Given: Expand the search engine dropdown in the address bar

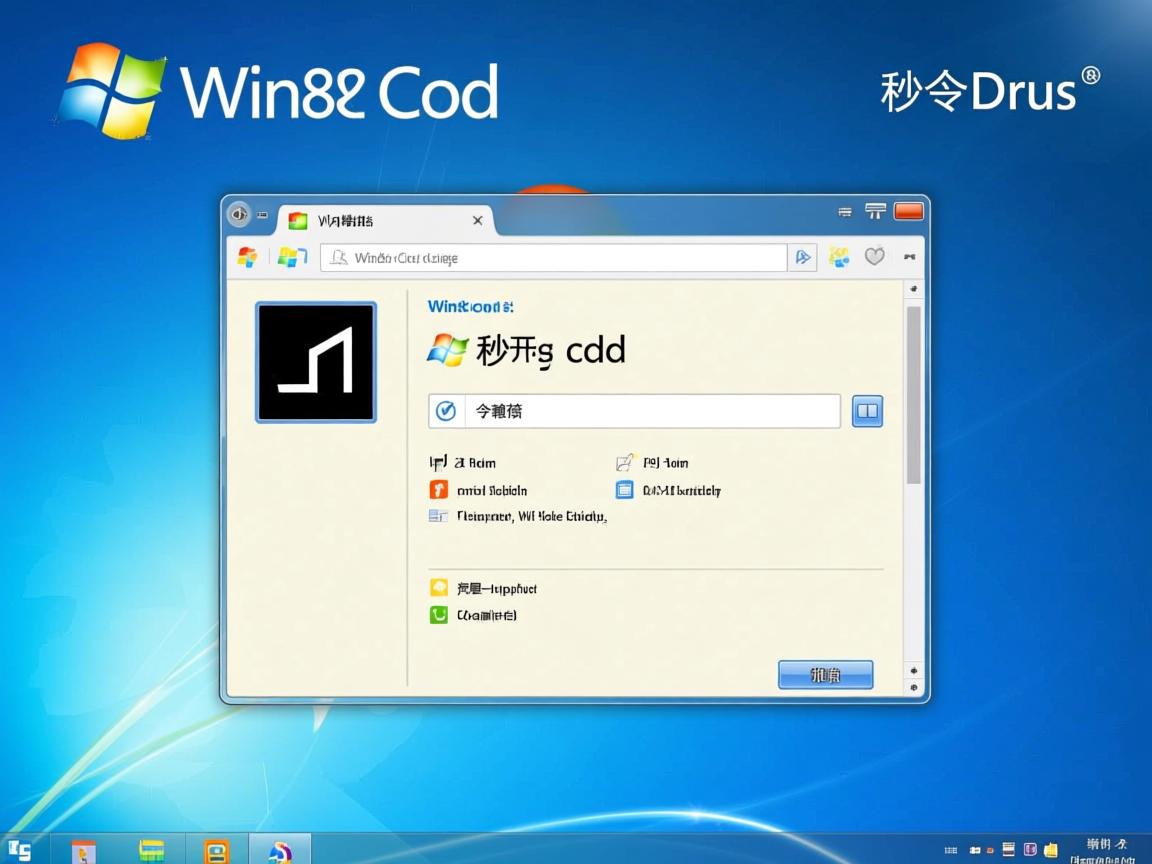Looking at the screenshot, I should point(802,257).
